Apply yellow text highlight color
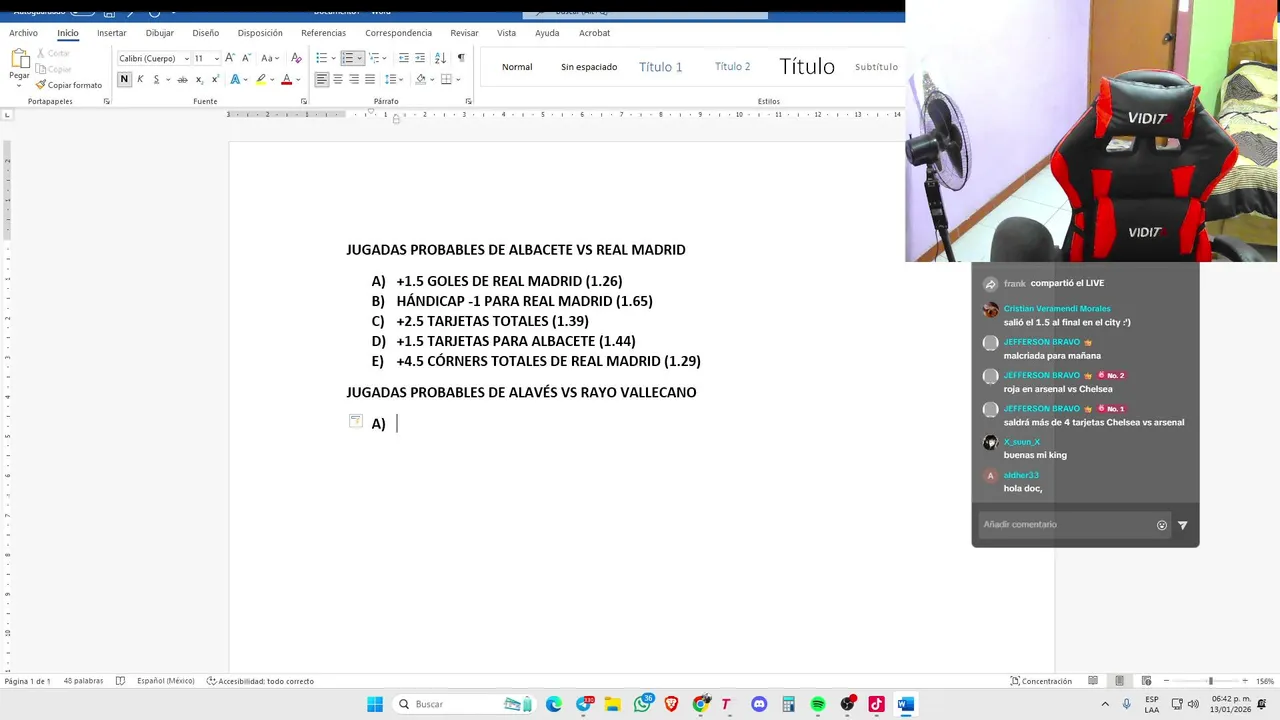 click(261, 79)
